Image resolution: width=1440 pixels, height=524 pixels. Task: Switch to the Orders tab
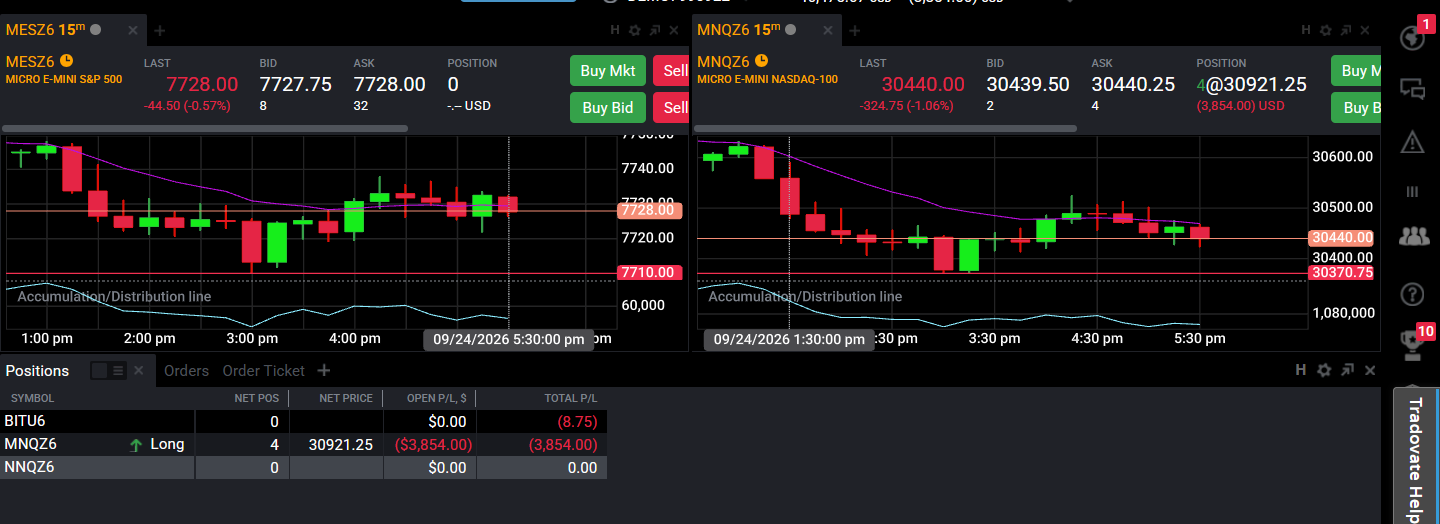[x=186, y=371]
